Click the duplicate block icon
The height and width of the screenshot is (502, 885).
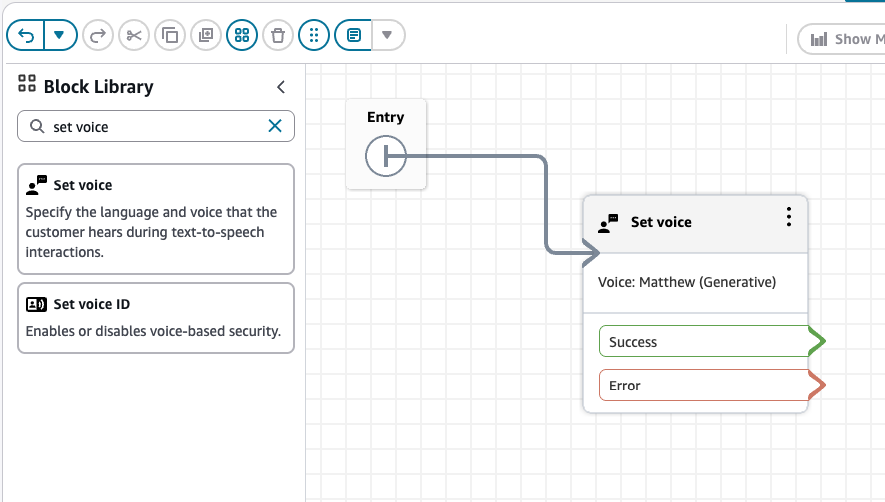[x=206, y=36]
